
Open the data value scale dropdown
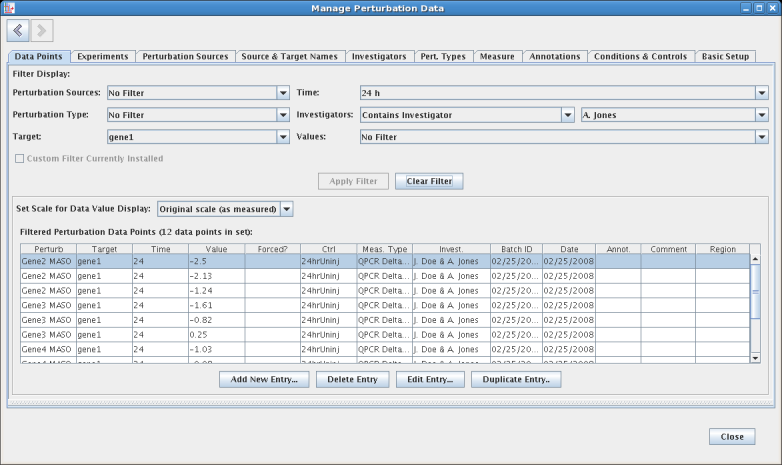pyautogui.click(x=286, y=209)
